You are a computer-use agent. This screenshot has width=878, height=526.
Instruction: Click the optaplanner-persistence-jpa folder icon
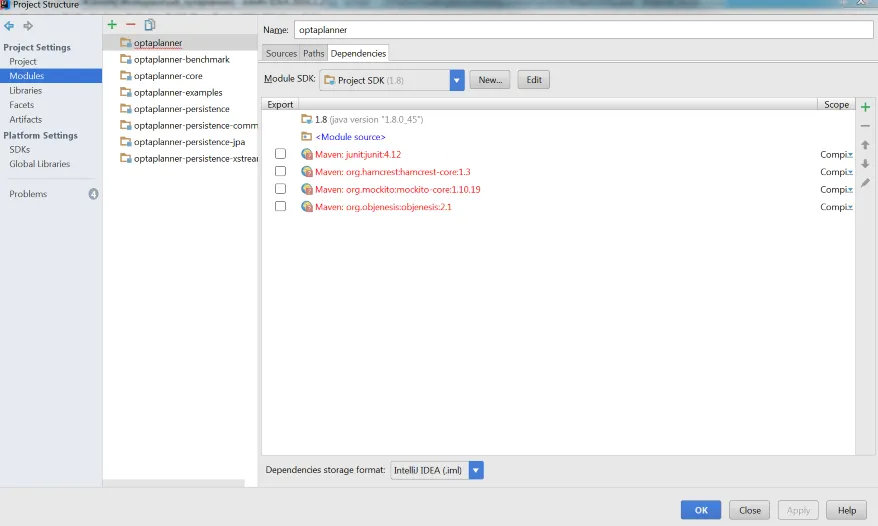click(x=125, y=142)
